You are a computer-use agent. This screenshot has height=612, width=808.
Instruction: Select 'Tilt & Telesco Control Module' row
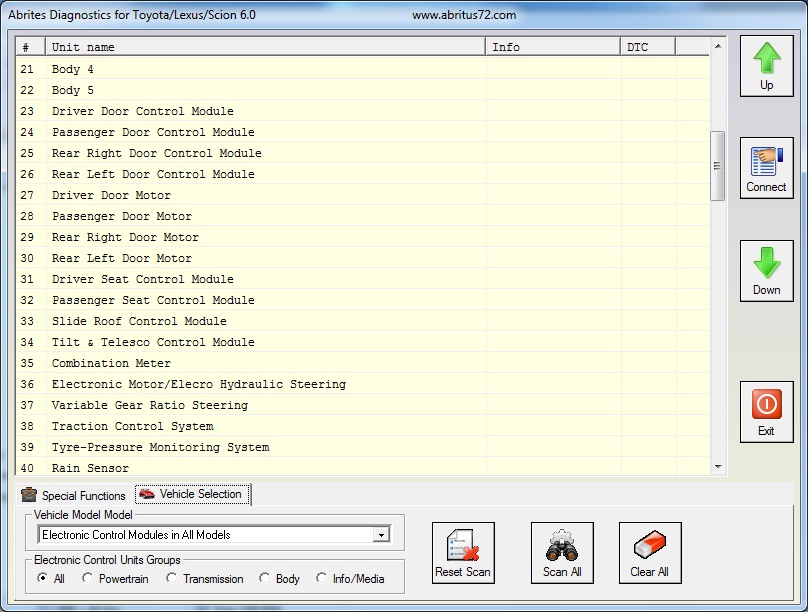coord(363,343)
